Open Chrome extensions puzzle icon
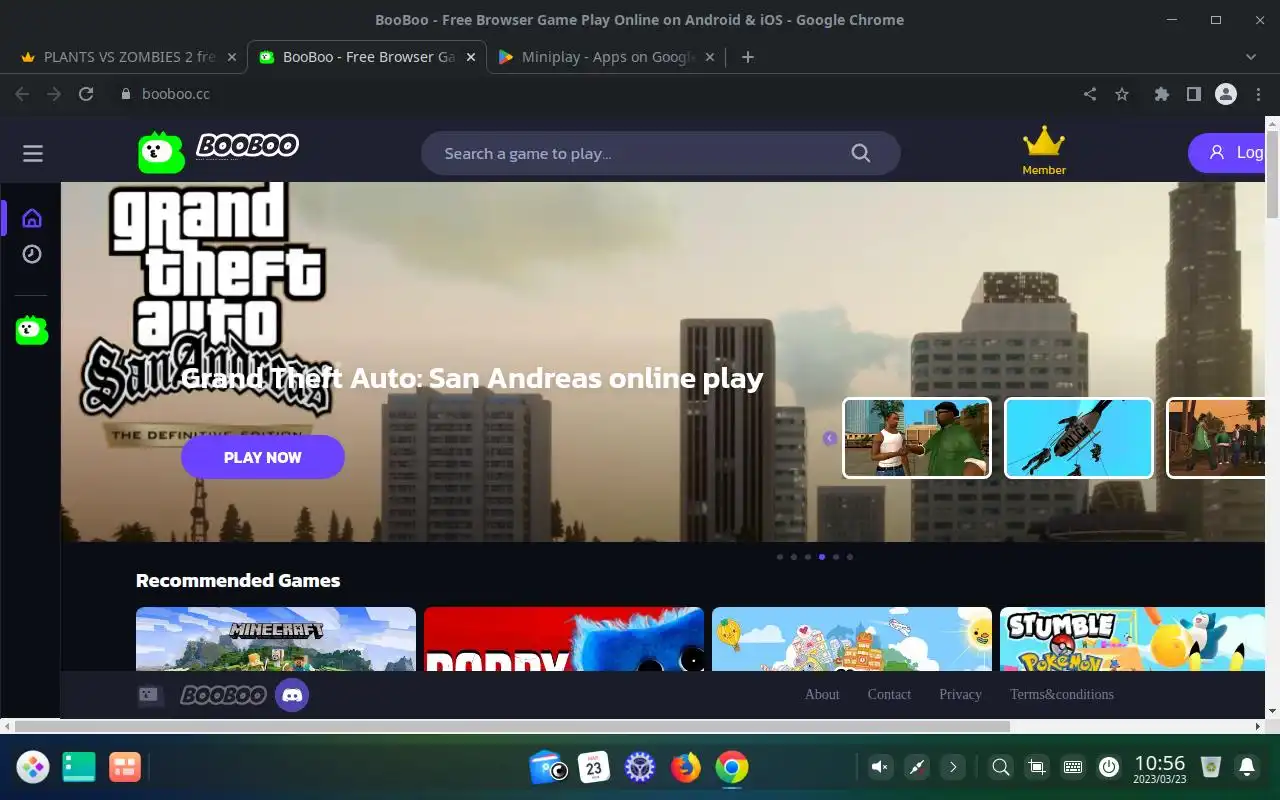Image resolution: width=1280 pixels, height=800 pixels. [1161, 94]
